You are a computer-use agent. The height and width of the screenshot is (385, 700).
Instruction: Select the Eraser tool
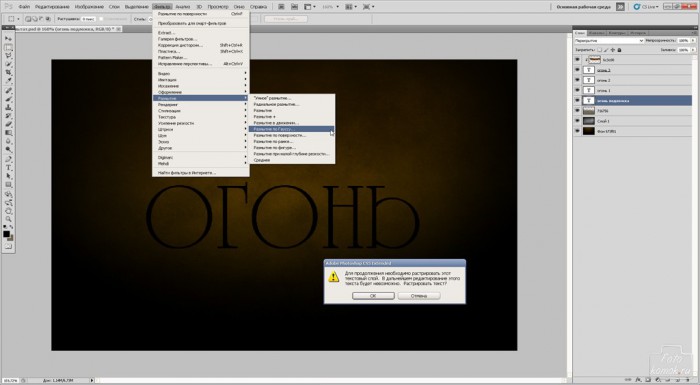click(8, 124)
